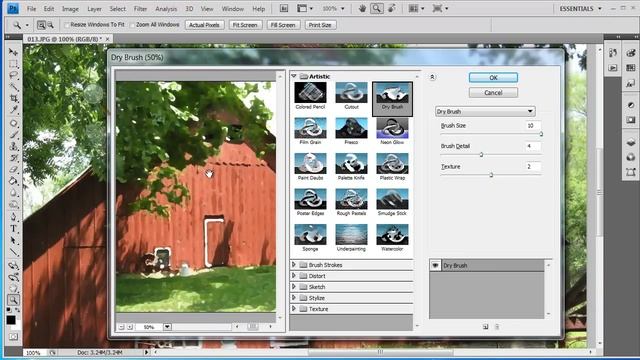This screenshot has width=640, height=360.
Task: Enable Resize Windows To Fit
Action: click(67, 25)
